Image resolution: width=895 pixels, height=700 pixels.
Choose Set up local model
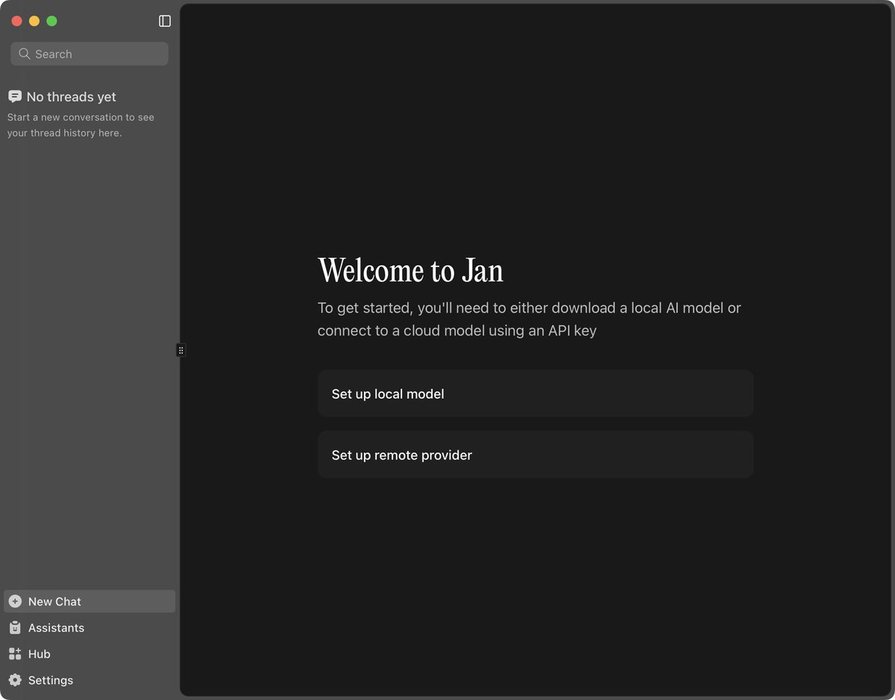coord(535,394)
